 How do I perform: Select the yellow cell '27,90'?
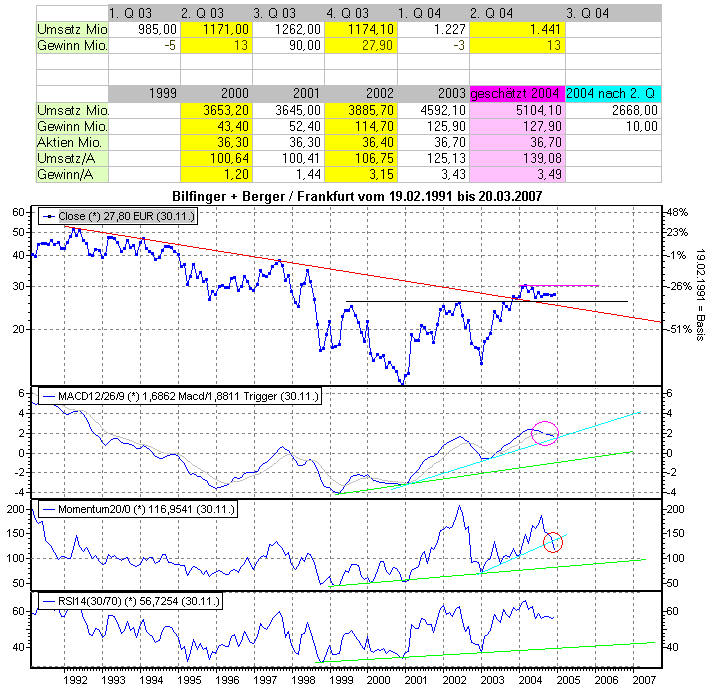click(361, 45)
